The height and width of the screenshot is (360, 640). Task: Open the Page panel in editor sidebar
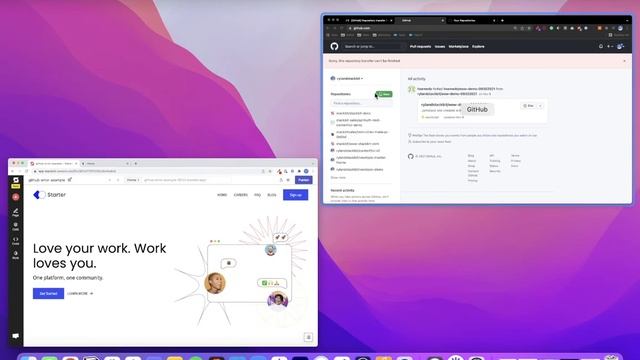[x=16, y=212]
